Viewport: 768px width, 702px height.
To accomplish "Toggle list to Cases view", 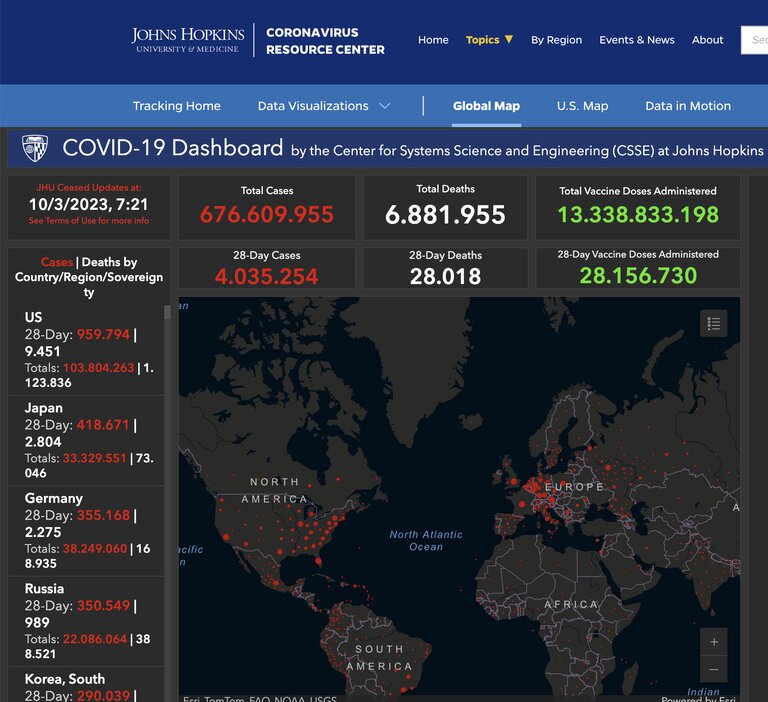I will (x=56, y=262).
